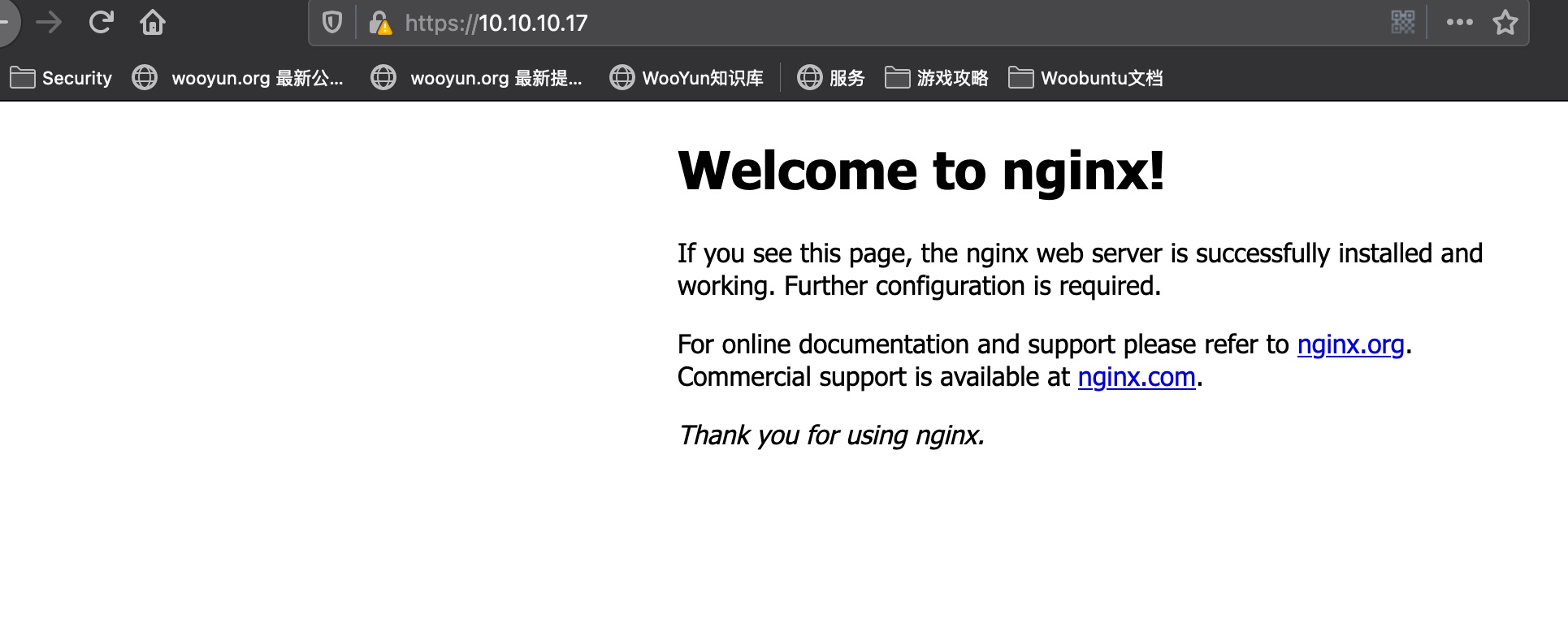This screenshot has height=632, width=1568.
Task: Open the tracking protection shield
Action: [332, 22]
